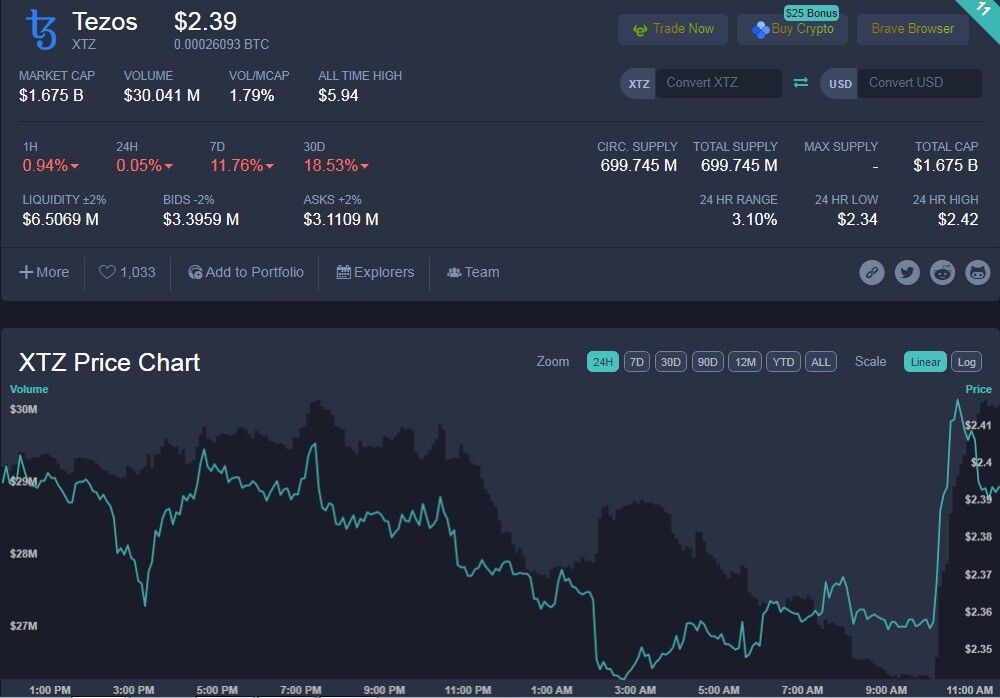
Task: Like Tezos via heart icon
Action: tap(107, 272)
